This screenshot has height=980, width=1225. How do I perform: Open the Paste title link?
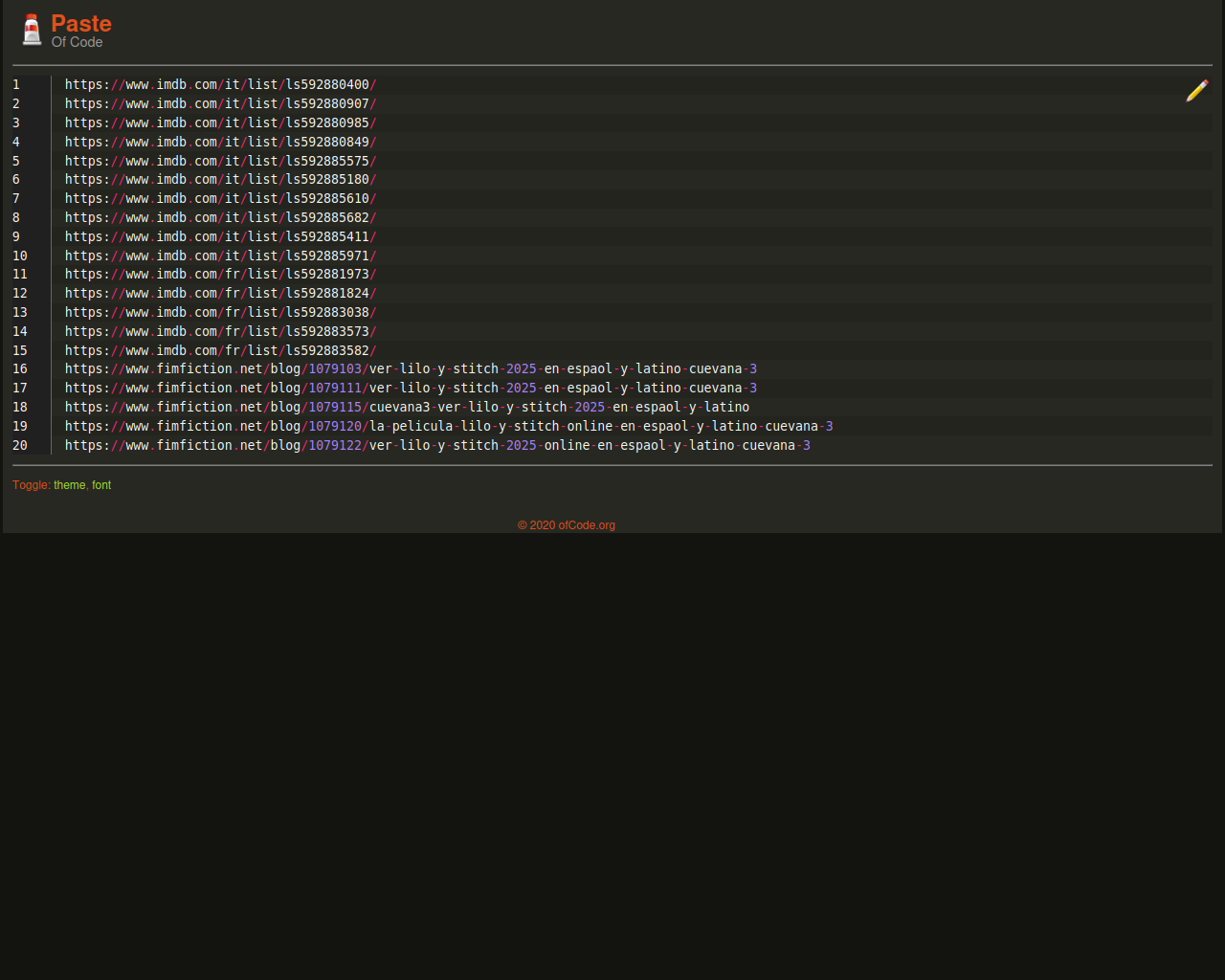click(81, 24)
